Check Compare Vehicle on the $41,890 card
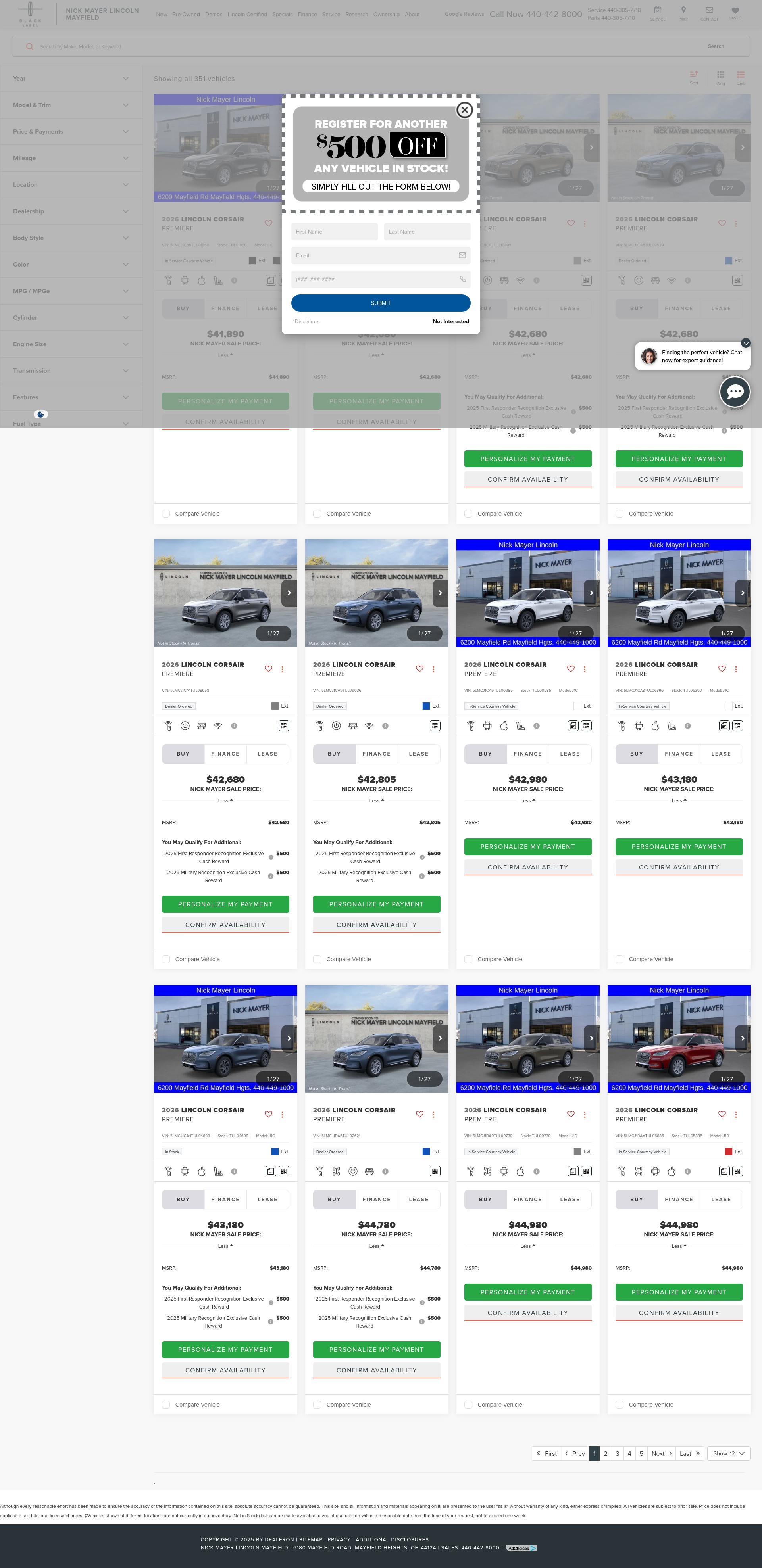The image size is (762, 1568). coord(165,514)
